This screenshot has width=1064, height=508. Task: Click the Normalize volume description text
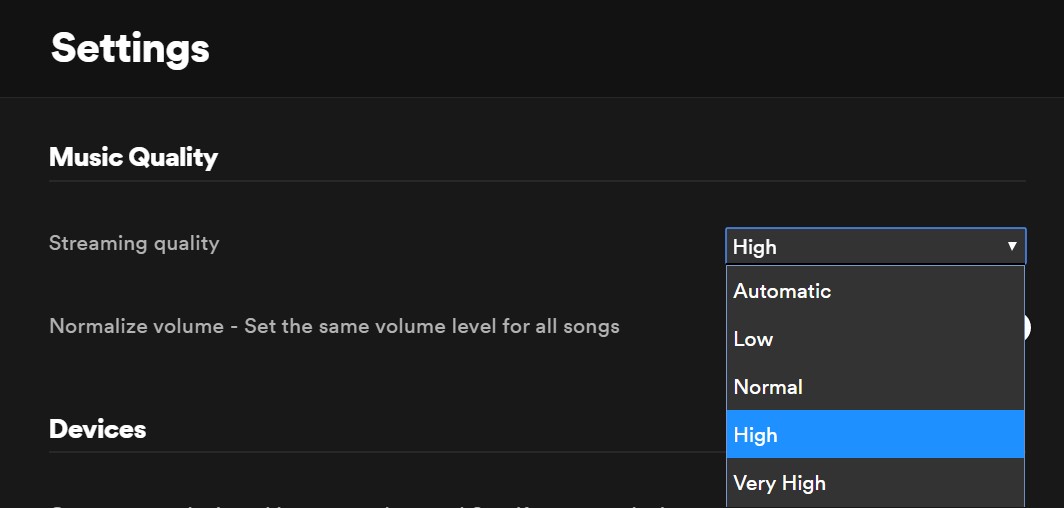pos(334,326)
